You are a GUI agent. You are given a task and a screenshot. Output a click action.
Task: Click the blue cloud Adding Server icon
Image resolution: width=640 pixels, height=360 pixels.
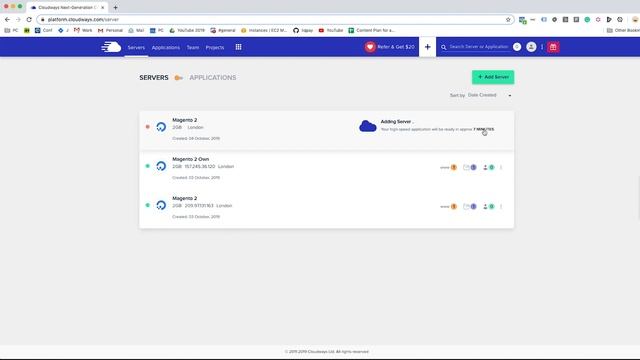pos(367,126)
